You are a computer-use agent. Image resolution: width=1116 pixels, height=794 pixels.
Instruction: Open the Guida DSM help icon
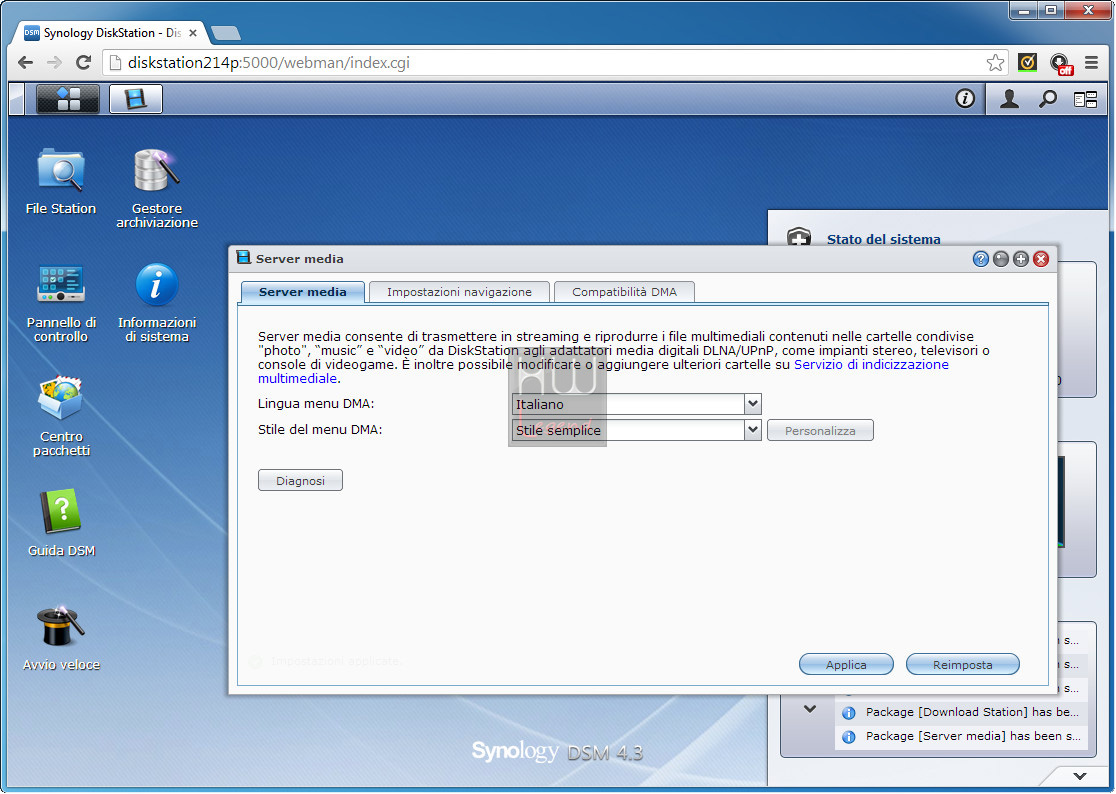coord(61,522)
